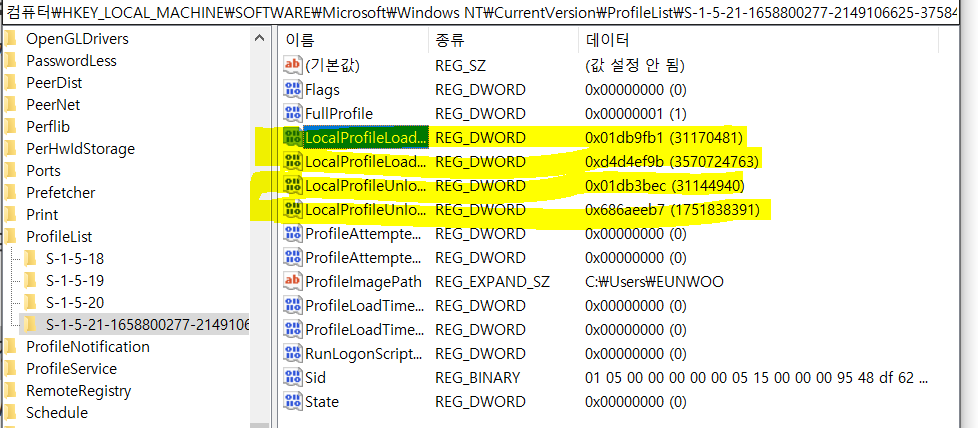The width and height of the screenshot is (978, 428).
Task: Select the ProfileList key label
Action: [59, 236]
